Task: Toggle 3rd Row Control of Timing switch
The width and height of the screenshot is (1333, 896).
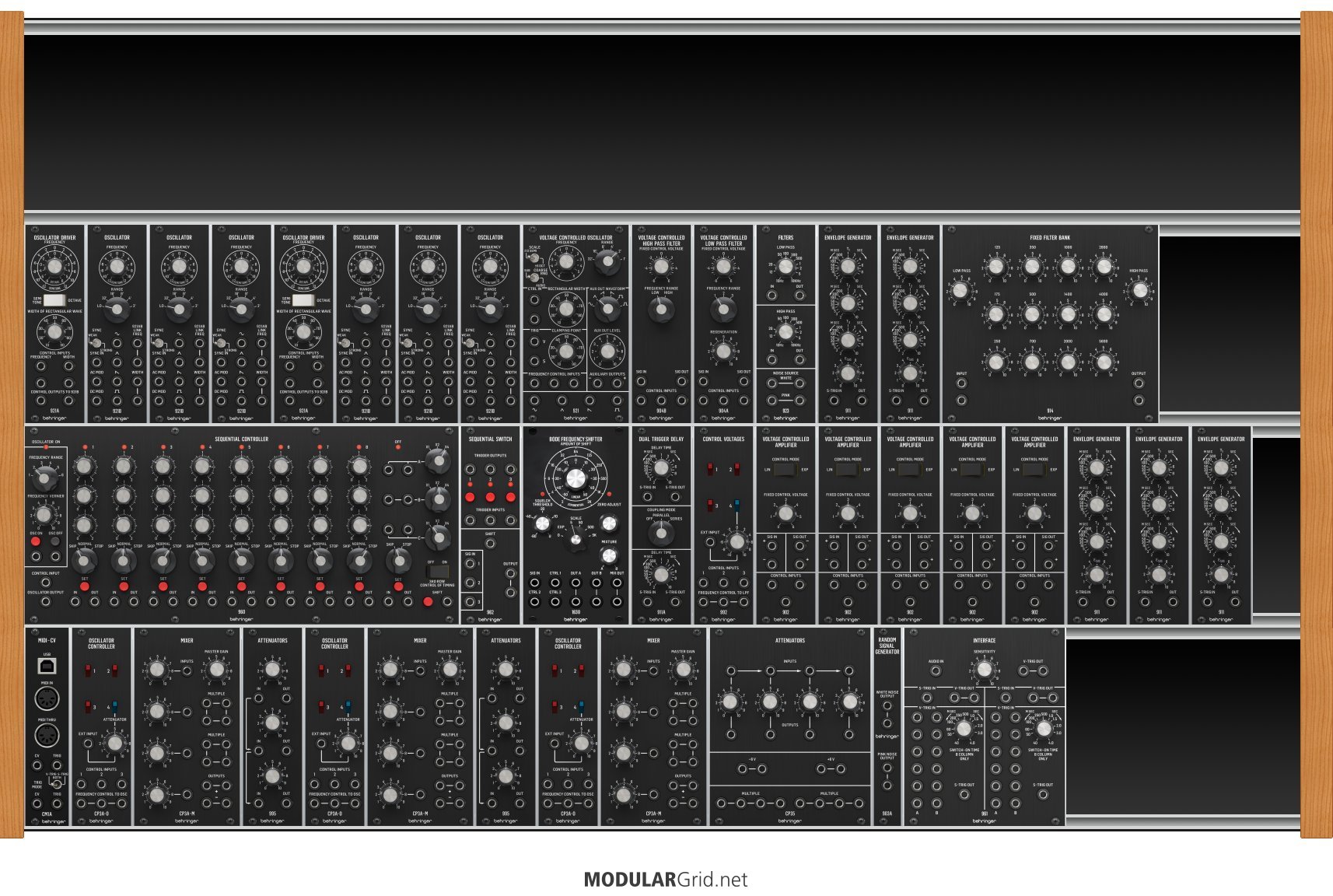Action: [438, 571]
